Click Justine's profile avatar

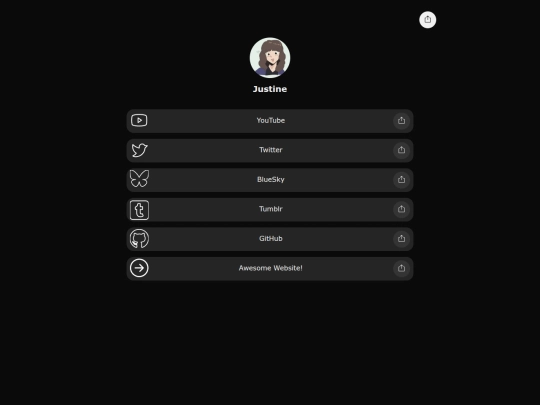(x=270, y=58)
